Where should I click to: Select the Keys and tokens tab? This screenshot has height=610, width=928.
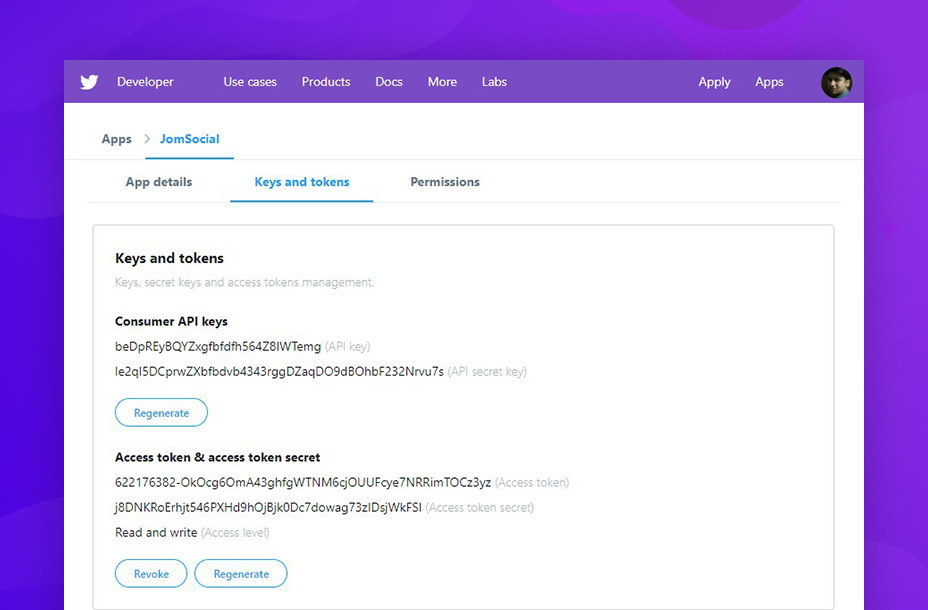(x=302, y=182)
